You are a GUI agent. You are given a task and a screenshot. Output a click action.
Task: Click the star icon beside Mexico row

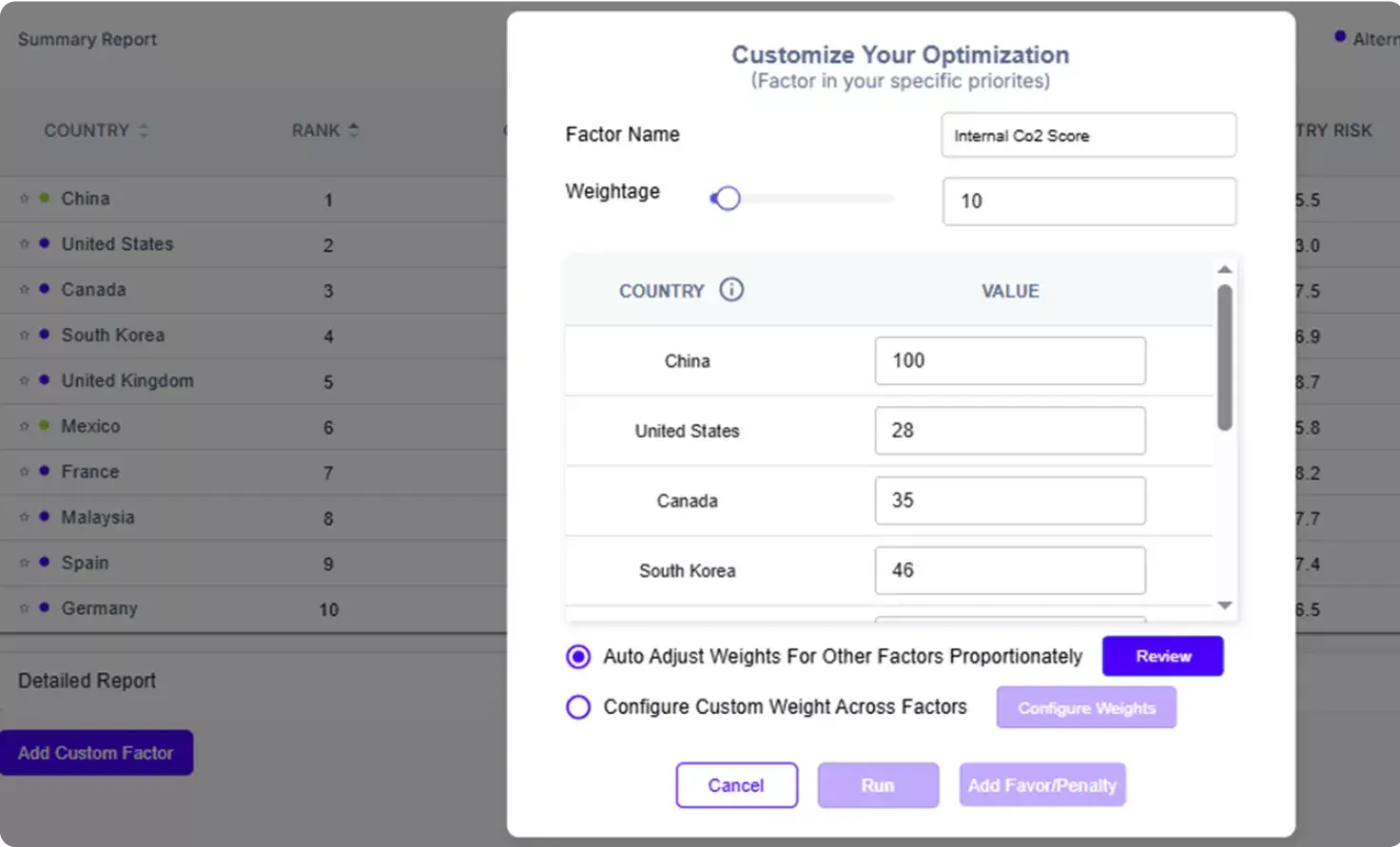click(x=25, y=427)
